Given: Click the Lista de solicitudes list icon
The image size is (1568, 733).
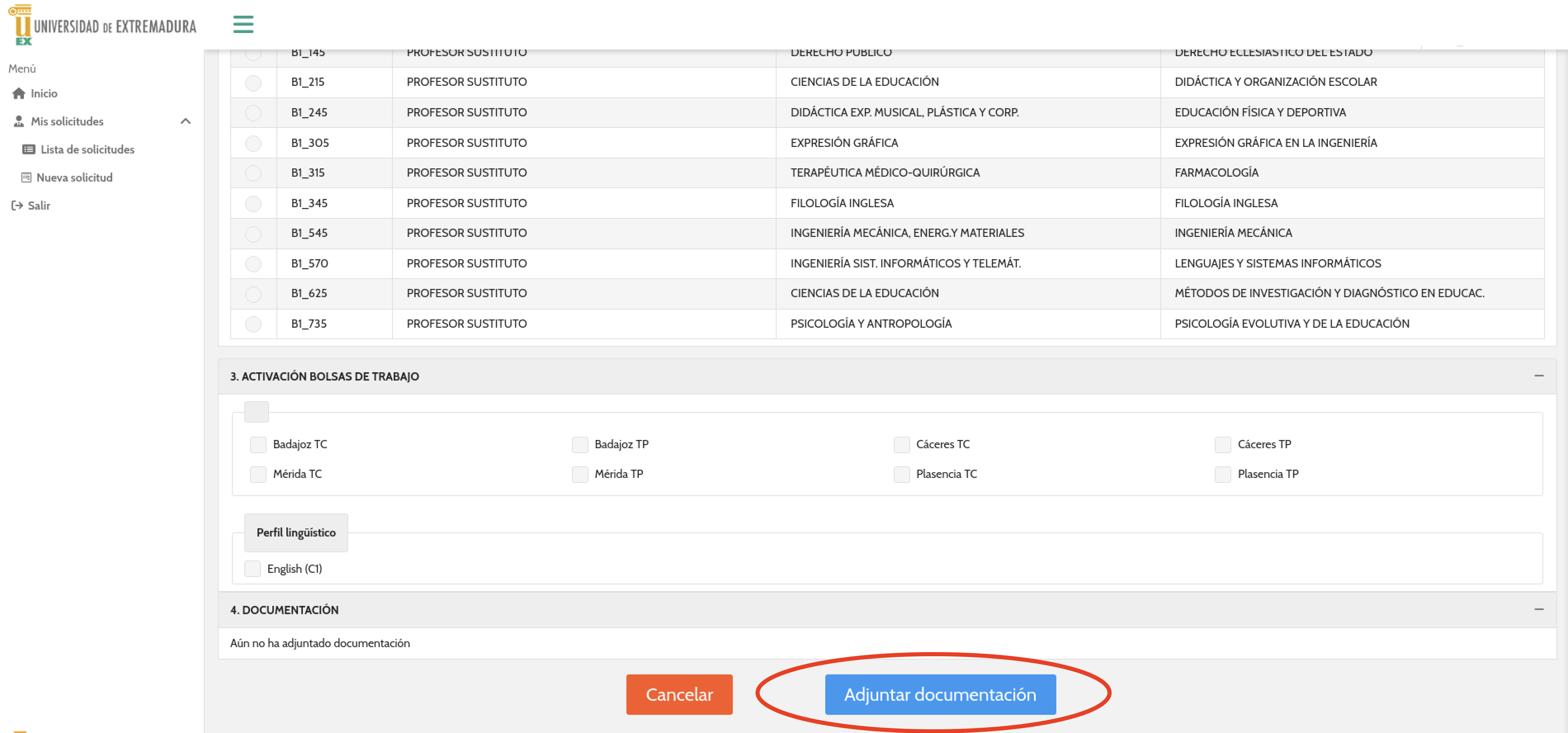Looking at the screenshot, I should [x=28, y=149].
